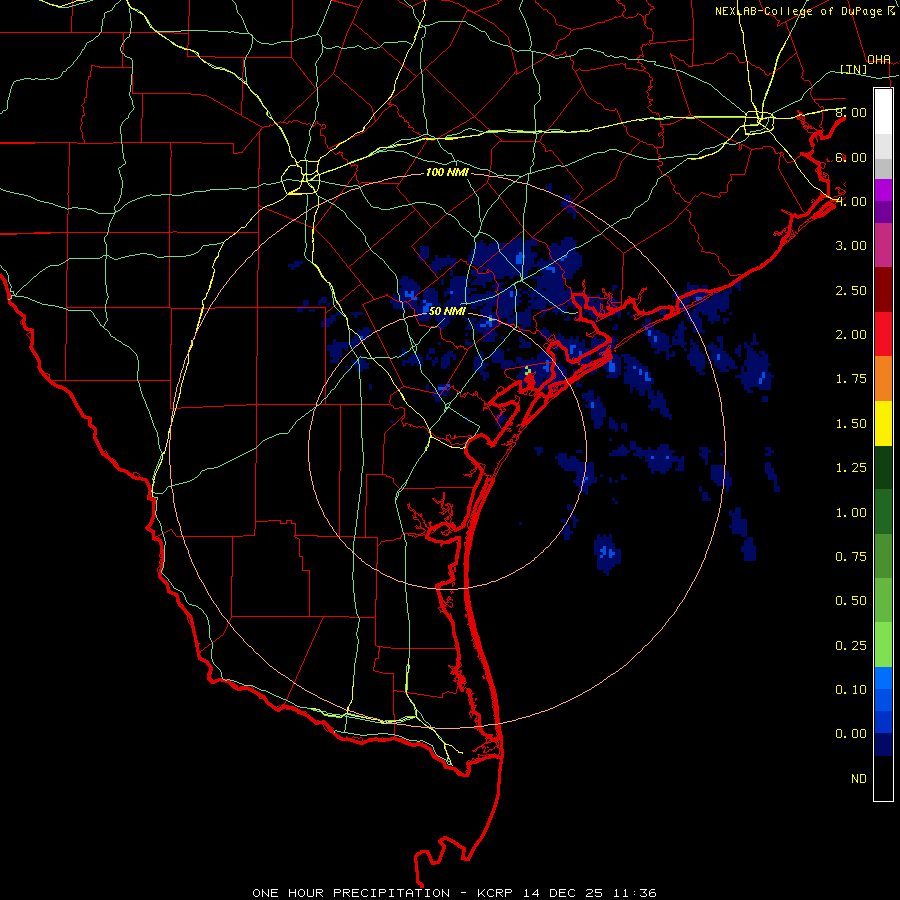Click the One Hour Precipitation KCRP caption
This screenshot has width=900, height=900.
(454, 893)
